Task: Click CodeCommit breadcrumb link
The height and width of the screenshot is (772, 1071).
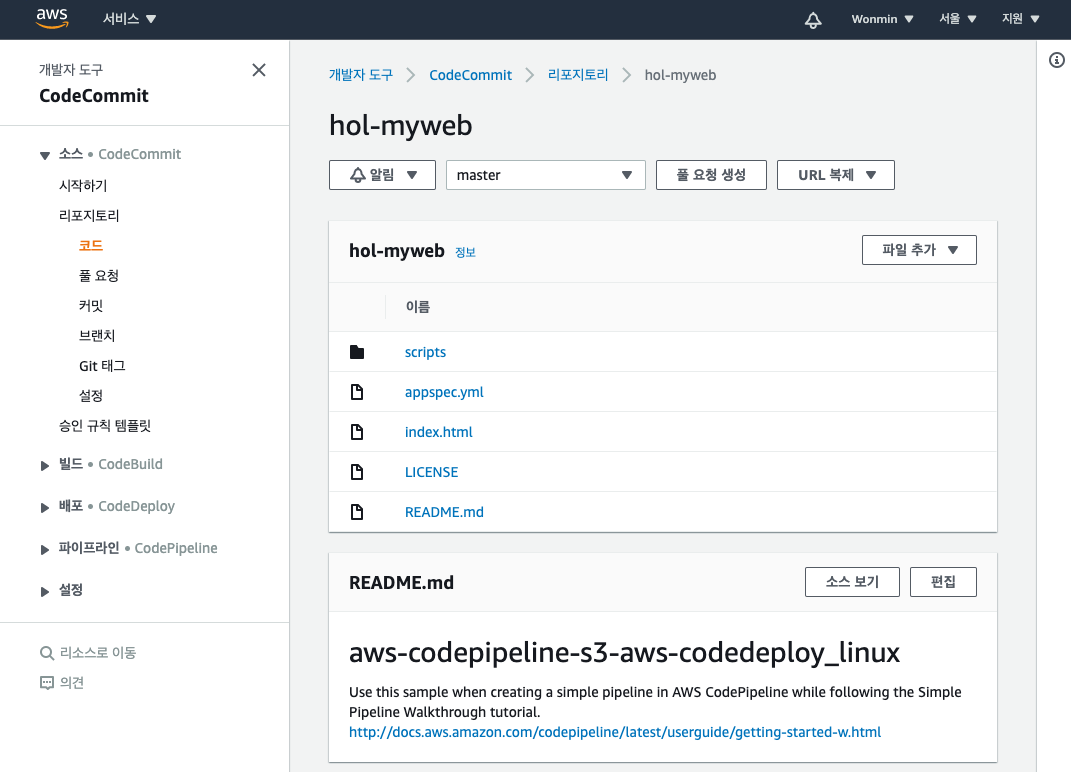Action: click(x=470, y=75)
